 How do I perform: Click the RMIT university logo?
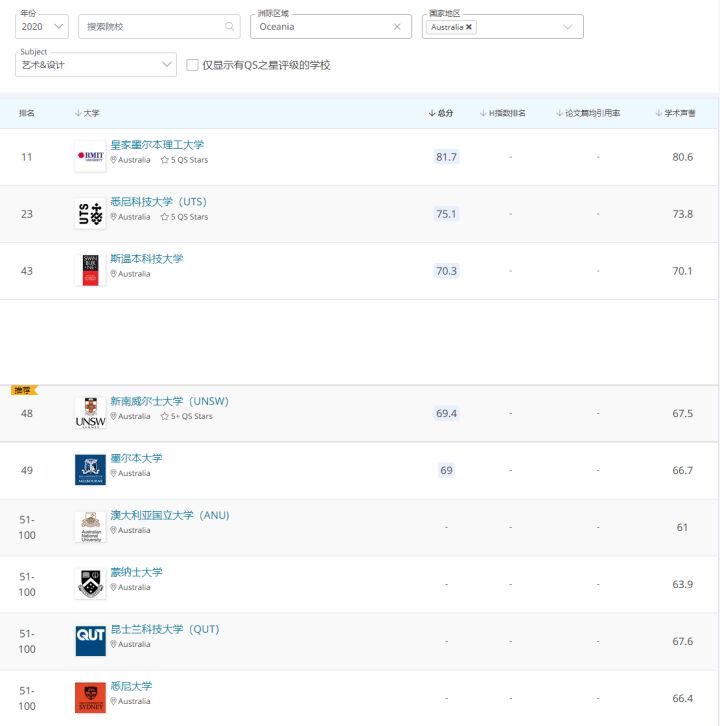pos(90,156)
